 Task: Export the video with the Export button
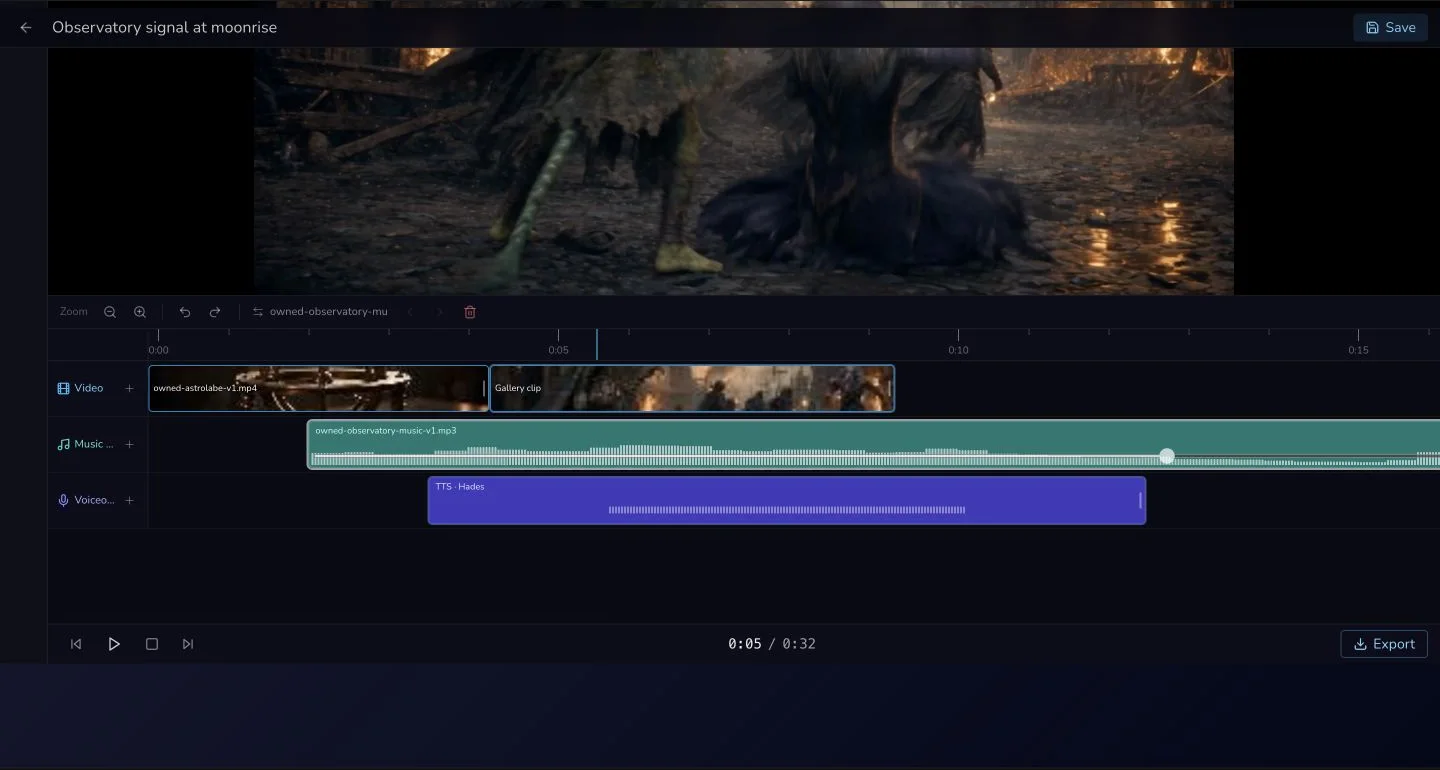click(1384, 644)
